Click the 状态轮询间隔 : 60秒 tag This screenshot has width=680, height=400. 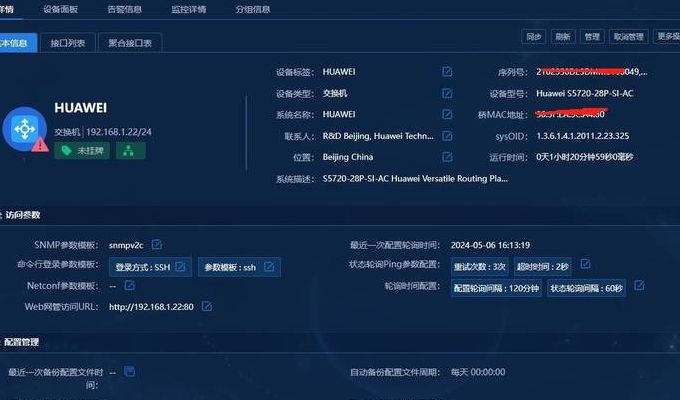point(586,288)
